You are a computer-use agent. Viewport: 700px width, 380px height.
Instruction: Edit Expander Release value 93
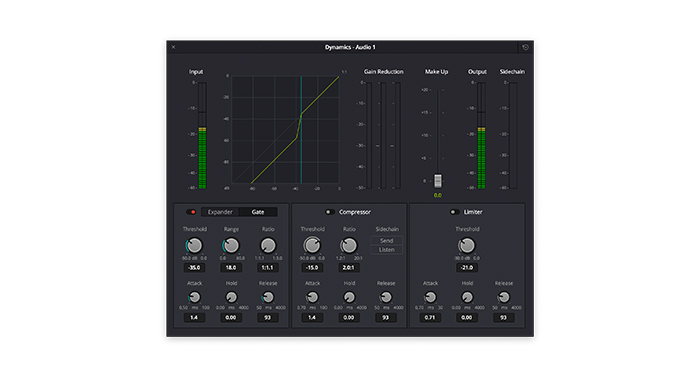point(268,317)
